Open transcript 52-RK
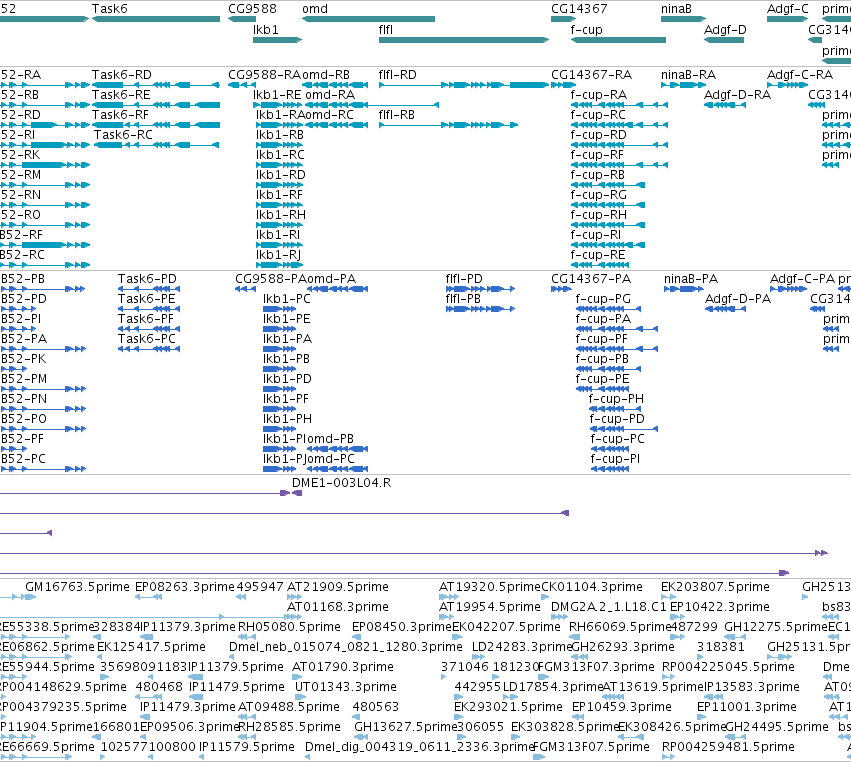 tap(20, 154)
